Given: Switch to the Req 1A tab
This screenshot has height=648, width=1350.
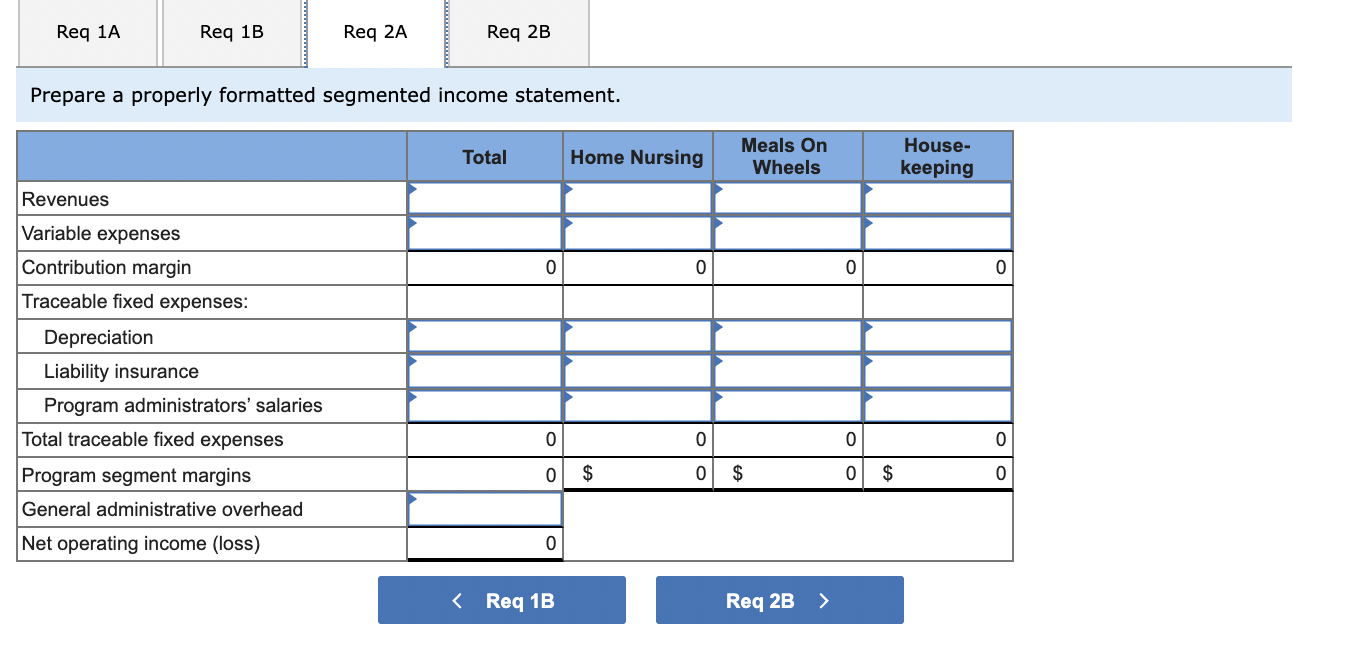Looking at the screenshot, I should coord(87,32).
